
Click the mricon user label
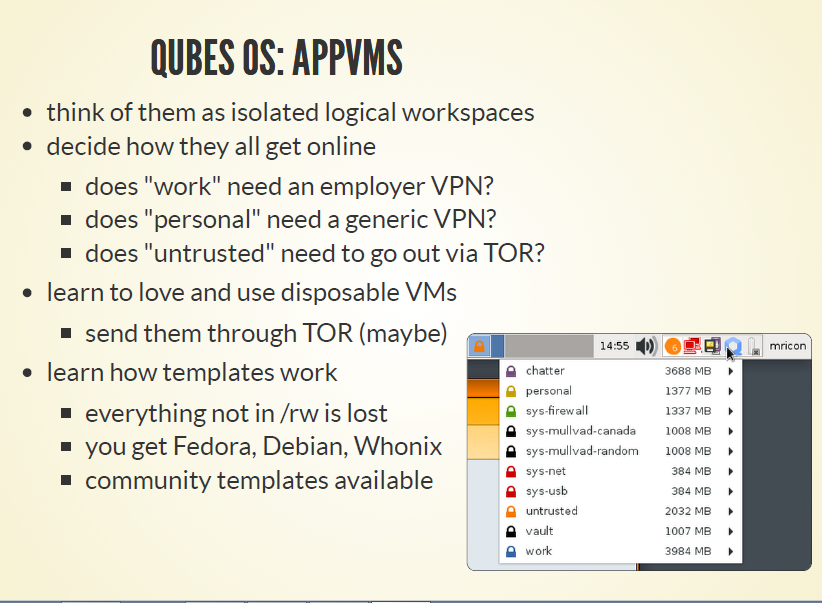click(787, 346)
